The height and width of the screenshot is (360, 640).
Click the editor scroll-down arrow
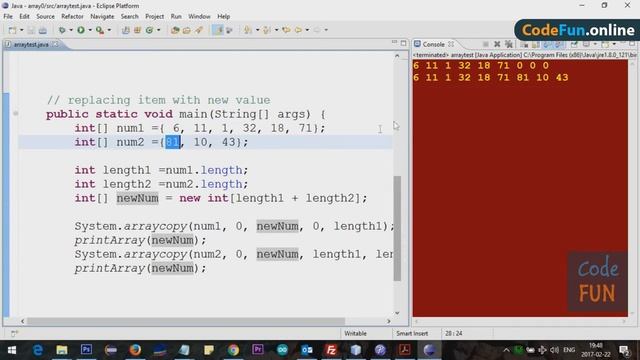point(397,313)
